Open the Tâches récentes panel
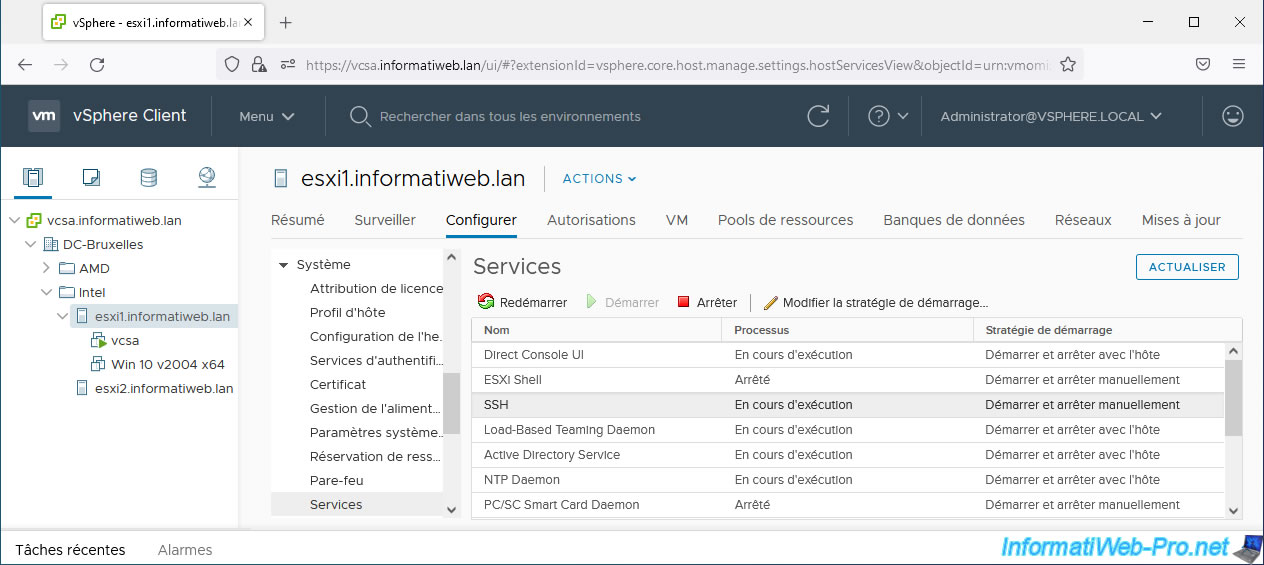1264x565 pixels. pos(70,549)
